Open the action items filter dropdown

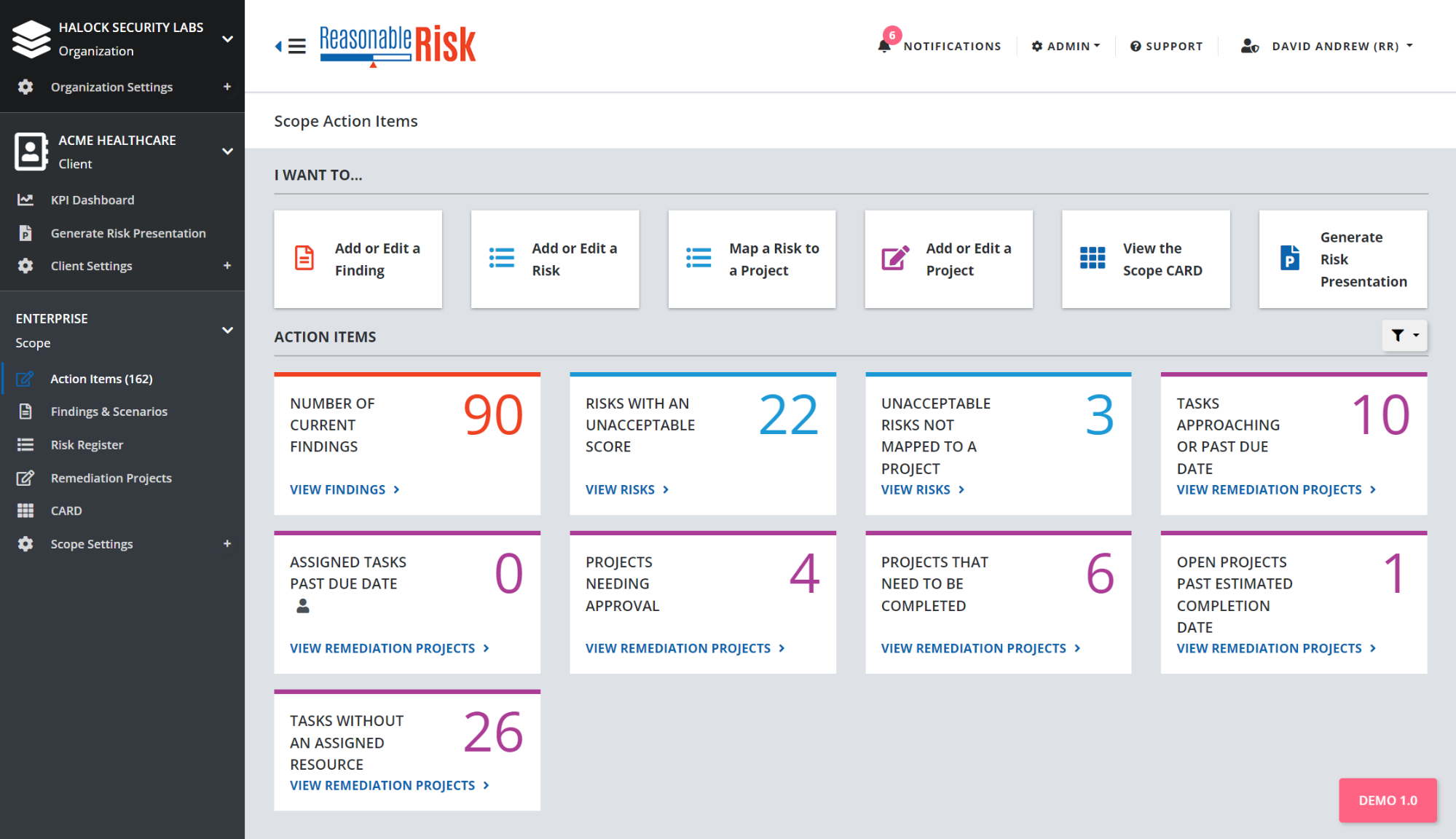pyautogui.click(x=1404, y=336)
